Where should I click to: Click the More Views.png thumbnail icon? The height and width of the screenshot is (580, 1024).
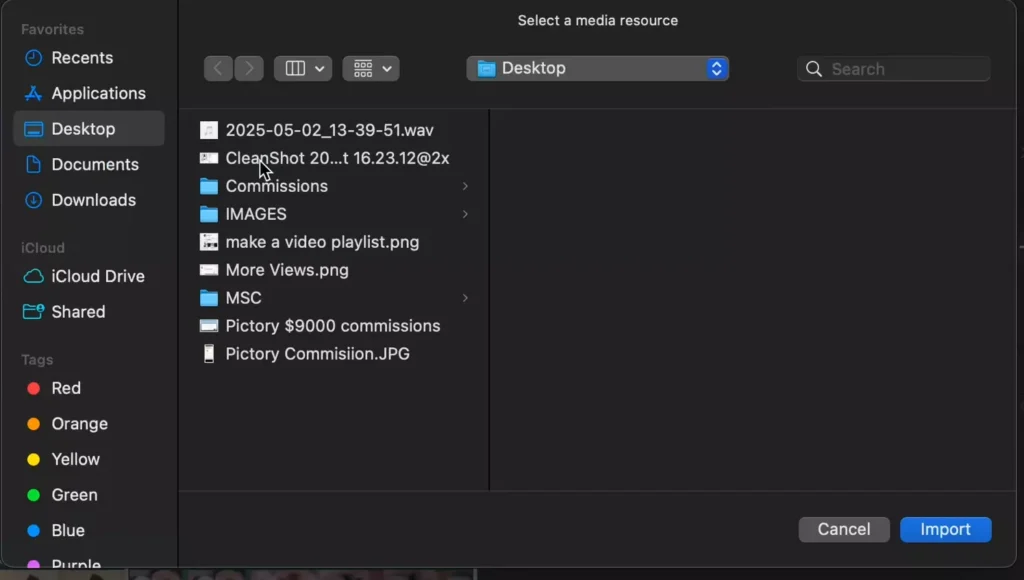coord(209,270)
